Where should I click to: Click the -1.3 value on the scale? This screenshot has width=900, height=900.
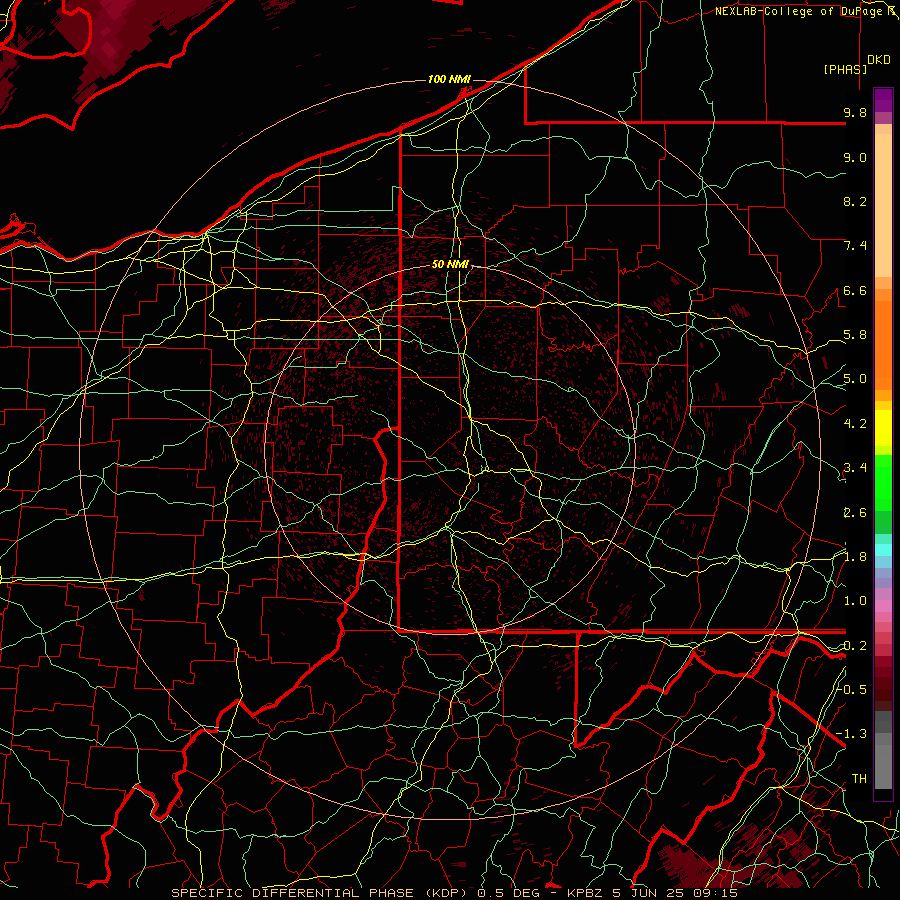852,734
